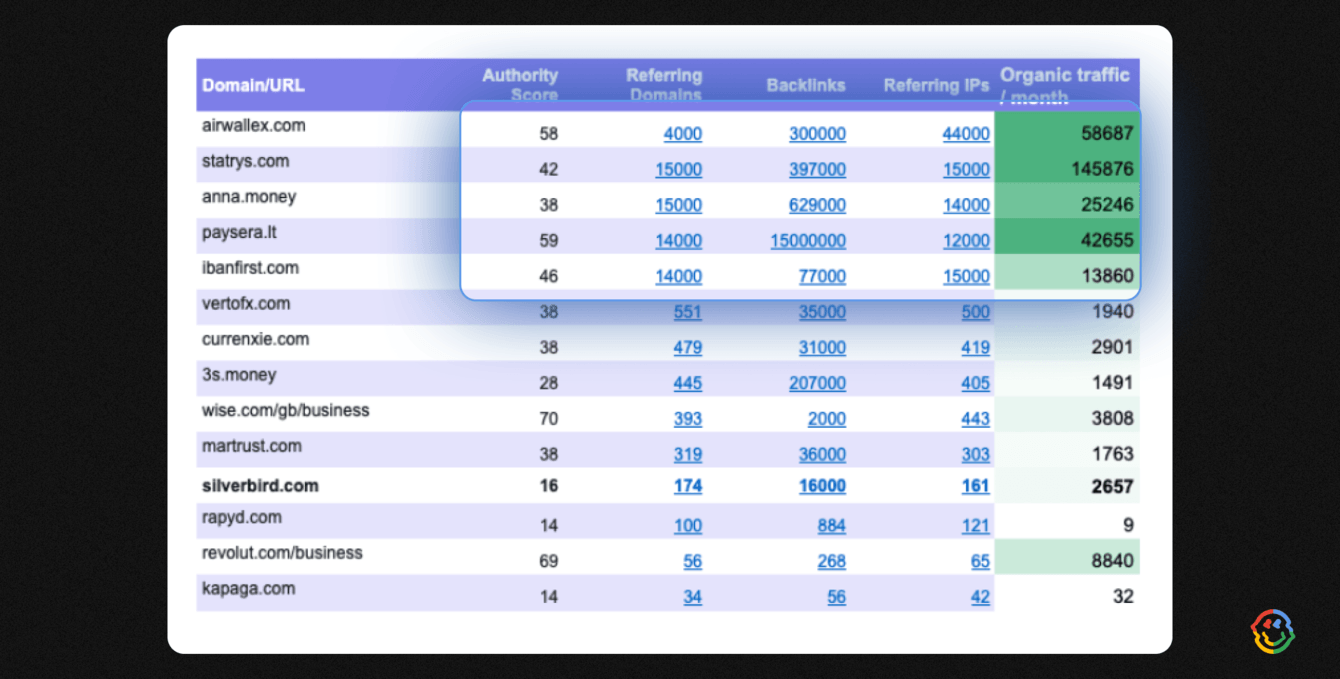Select the bold silverbird.com domain cell
This screenshot has height=679, width=1340.
260,487
